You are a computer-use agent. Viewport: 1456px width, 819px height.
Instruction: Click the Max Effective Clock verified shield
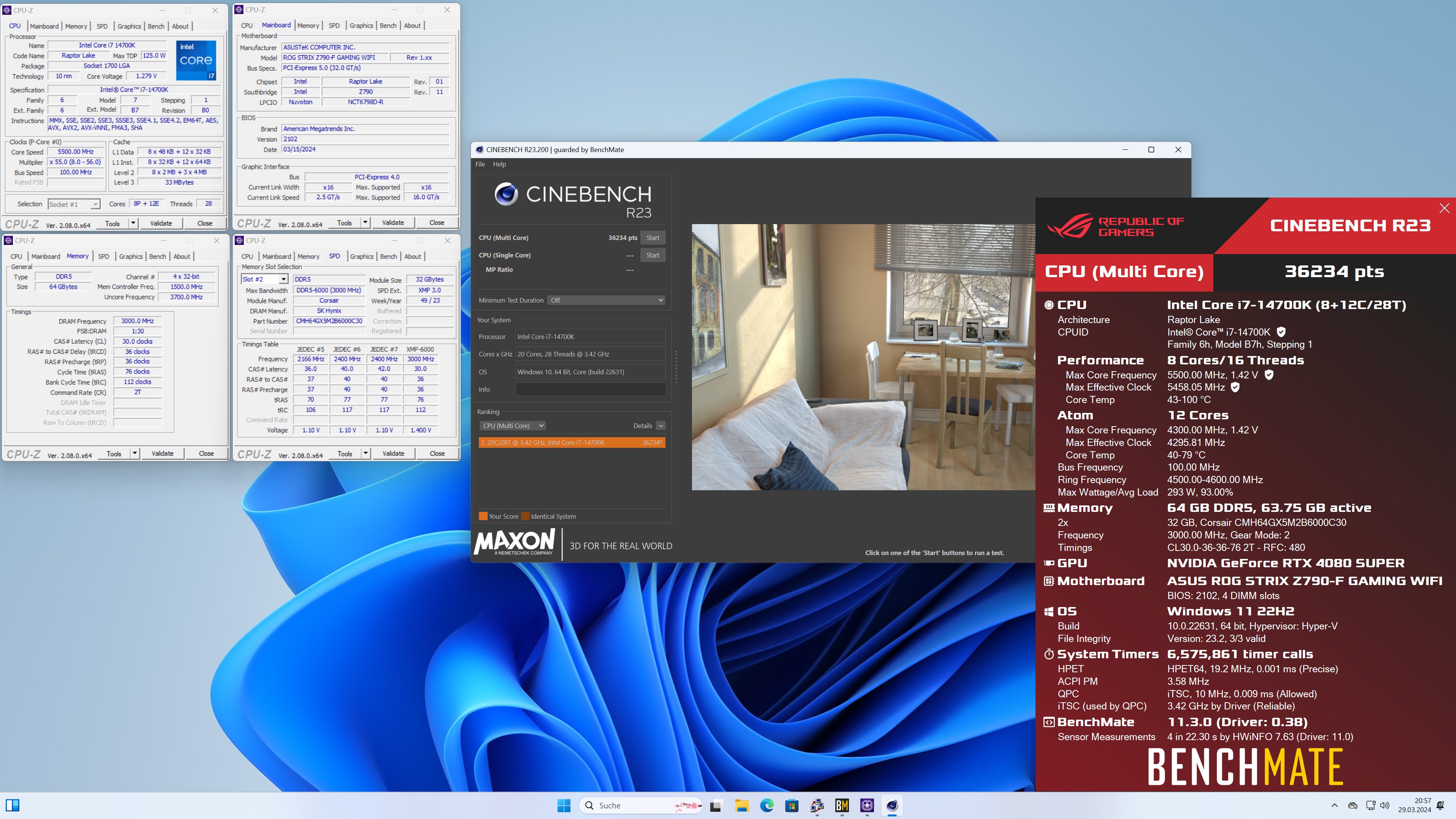coord(1235,387)
